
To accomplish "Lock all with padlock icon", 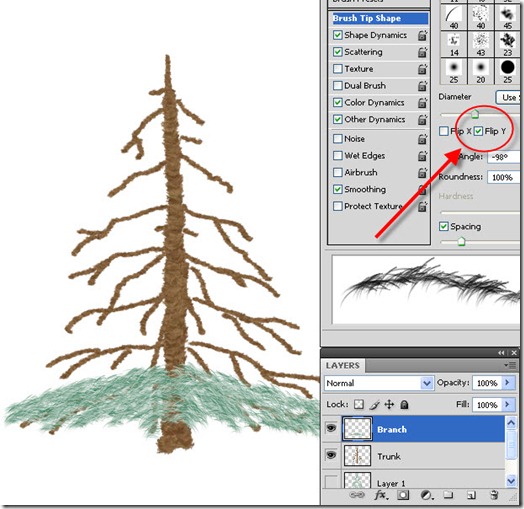I will [404, 405].
